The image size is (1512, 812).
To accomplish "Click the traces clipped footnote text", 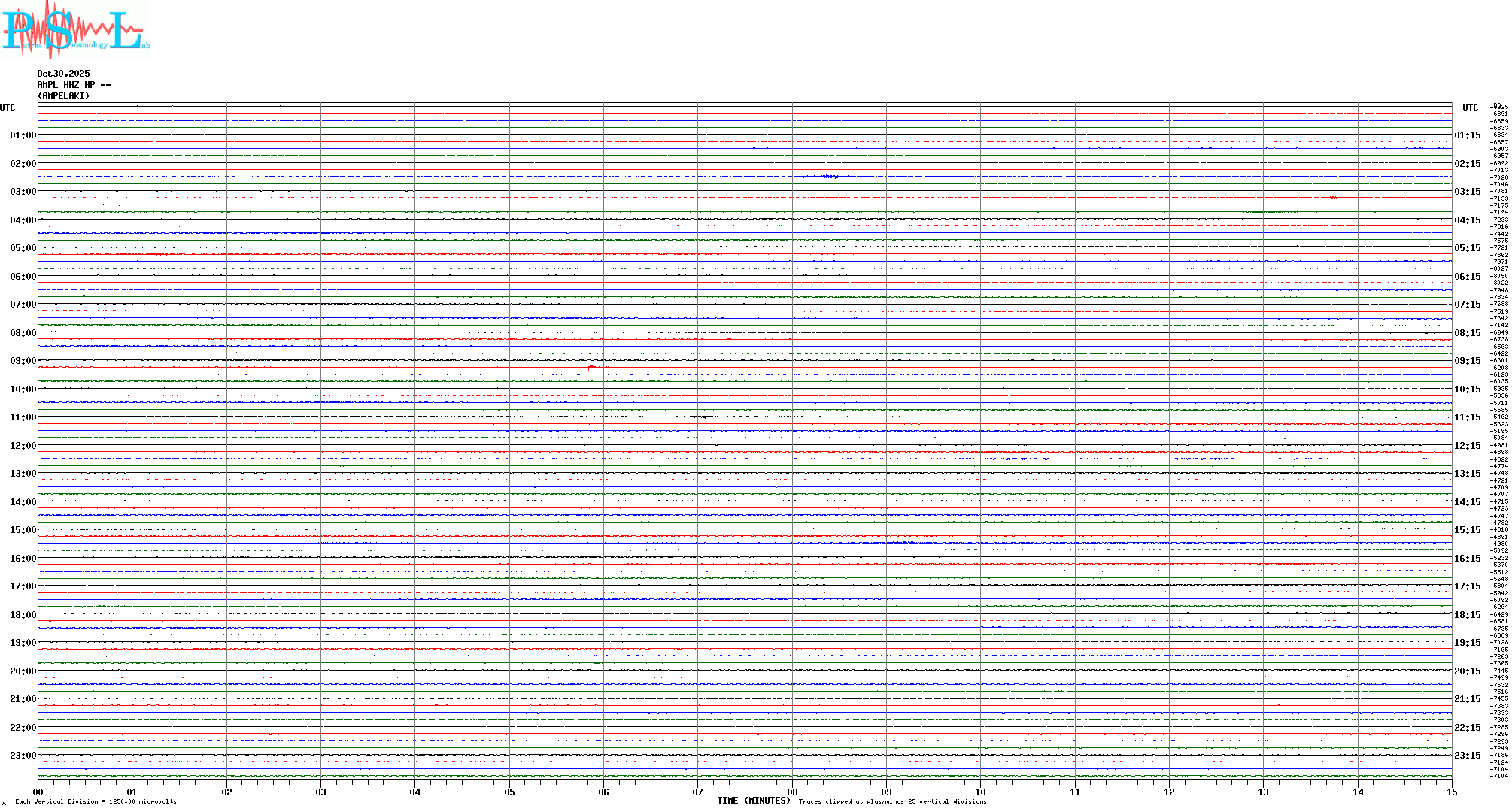I will click(892, 801).
